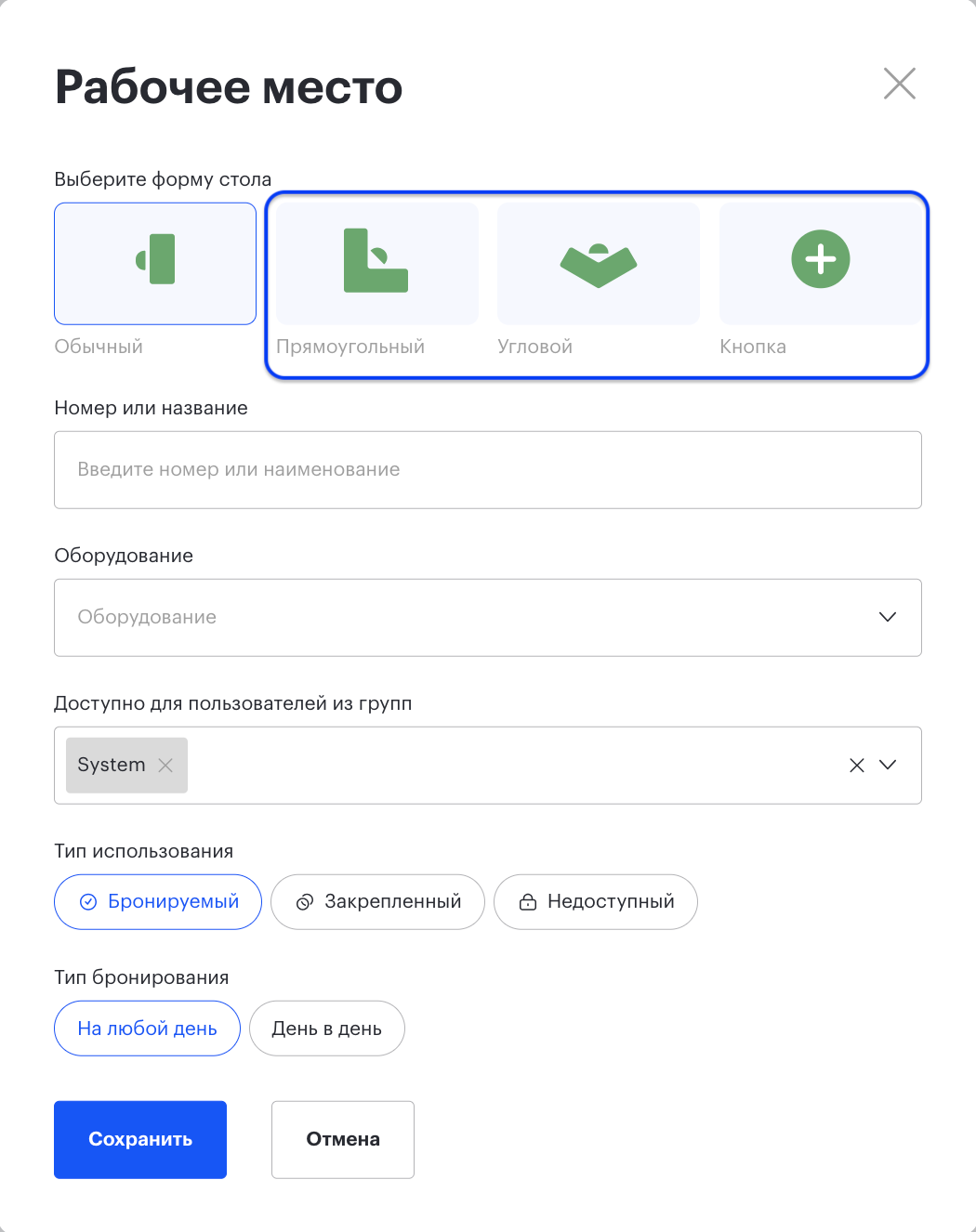Screen dimensions: 976x1232
Task: Set usage type to Закрепленный
Action: click(377, 902)
